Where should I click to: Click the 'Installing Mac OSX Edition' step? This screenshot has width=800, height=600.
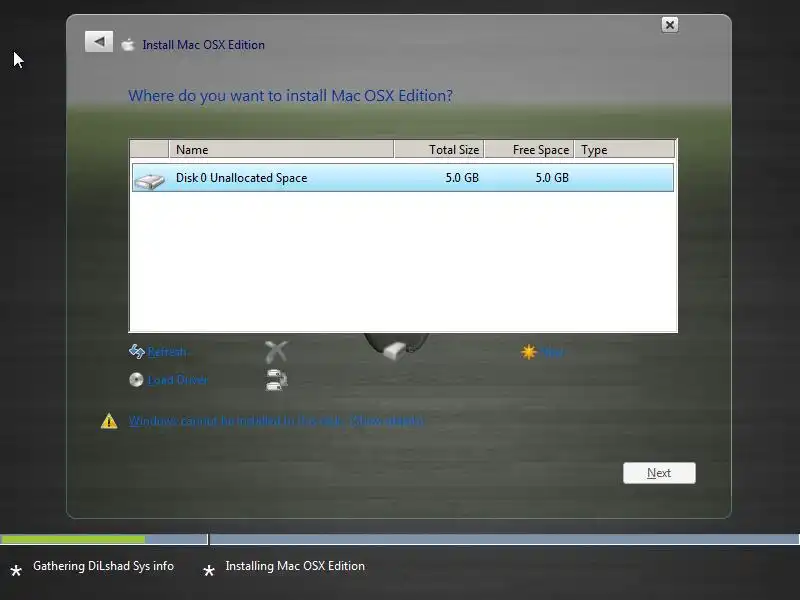(x=295, y=566)
